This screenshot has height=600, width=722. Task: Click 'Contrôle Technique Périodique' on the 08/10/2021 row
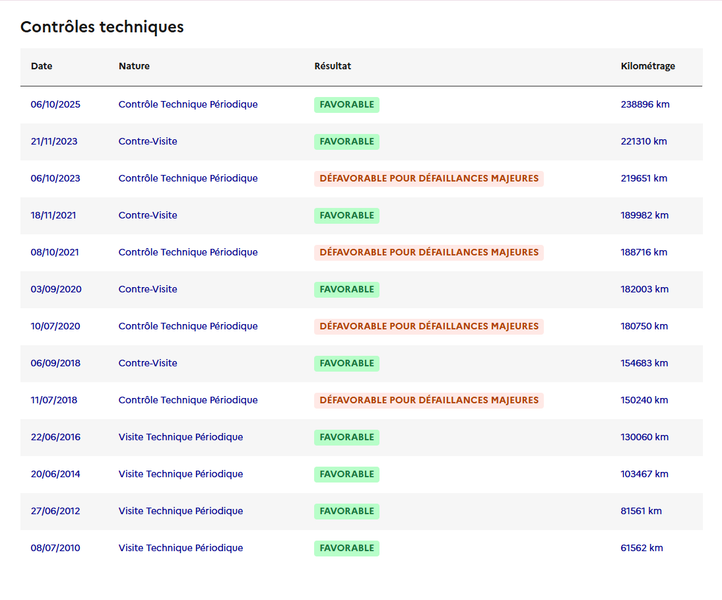pos(188,252)
